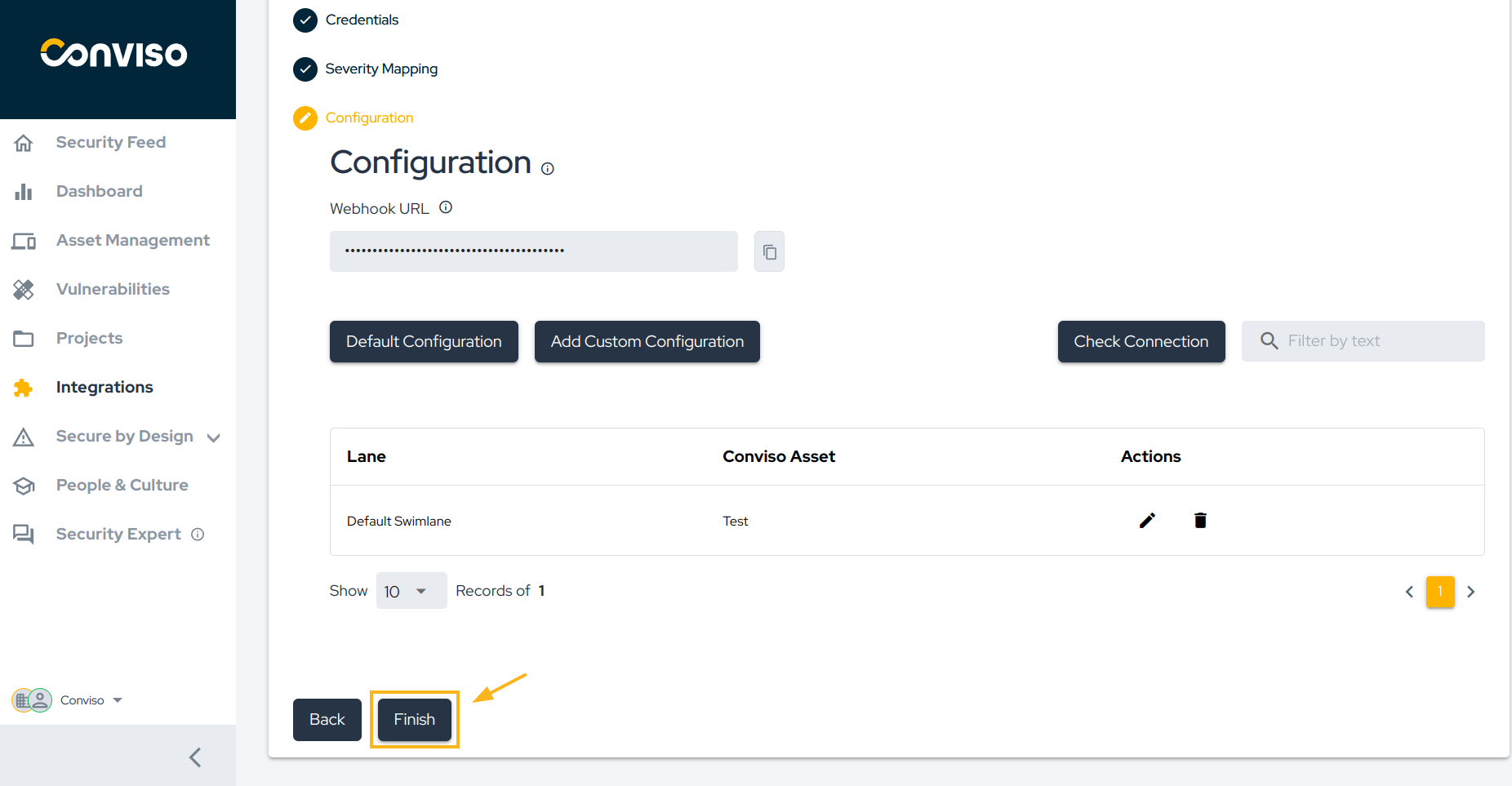This screenshot has height=786, width=1512.
Task: Click the Security Expert info icon
Action: 198,534
